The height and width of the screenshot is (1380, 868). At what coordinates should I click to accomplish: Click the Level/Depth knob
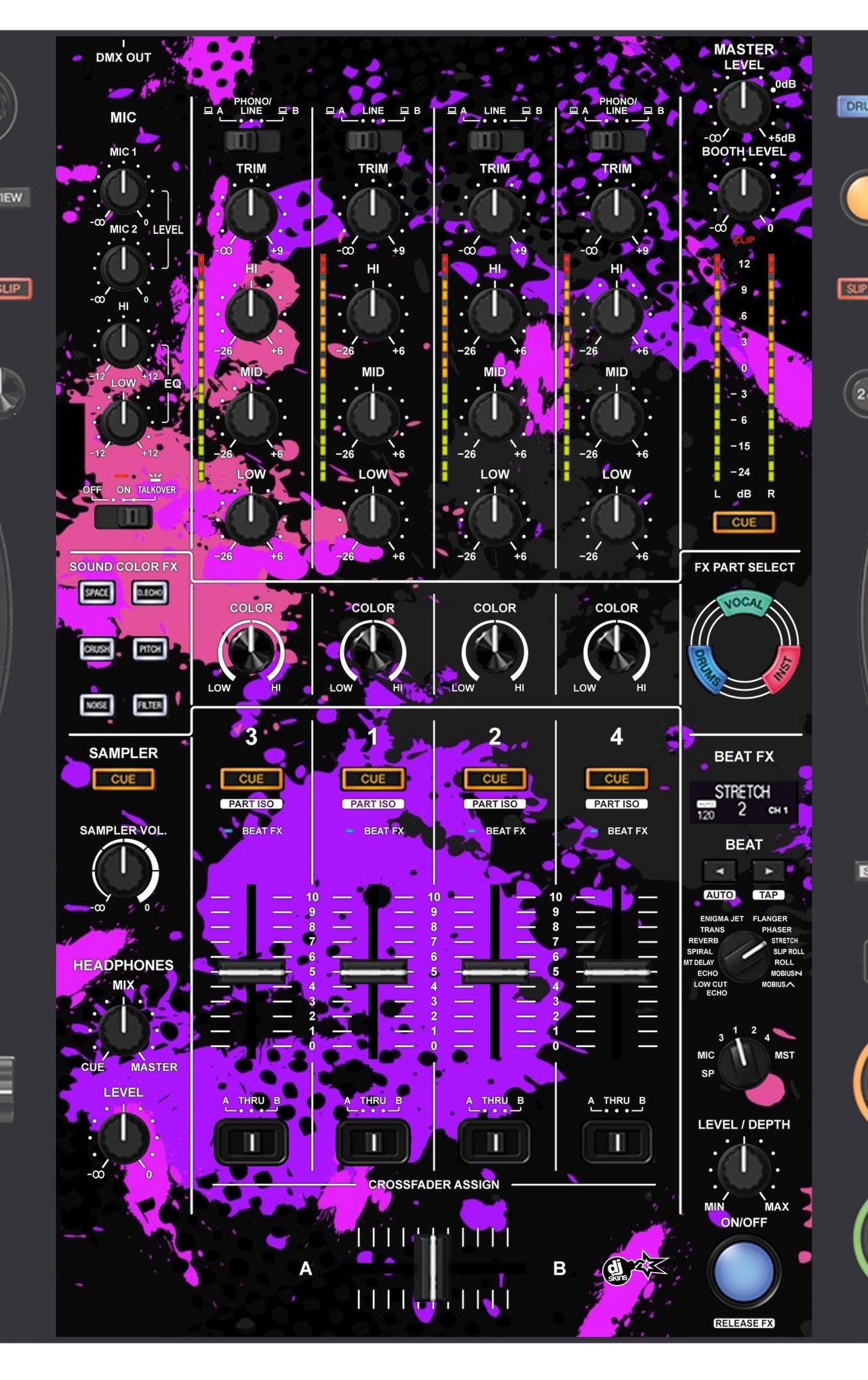click(744, 1169)
